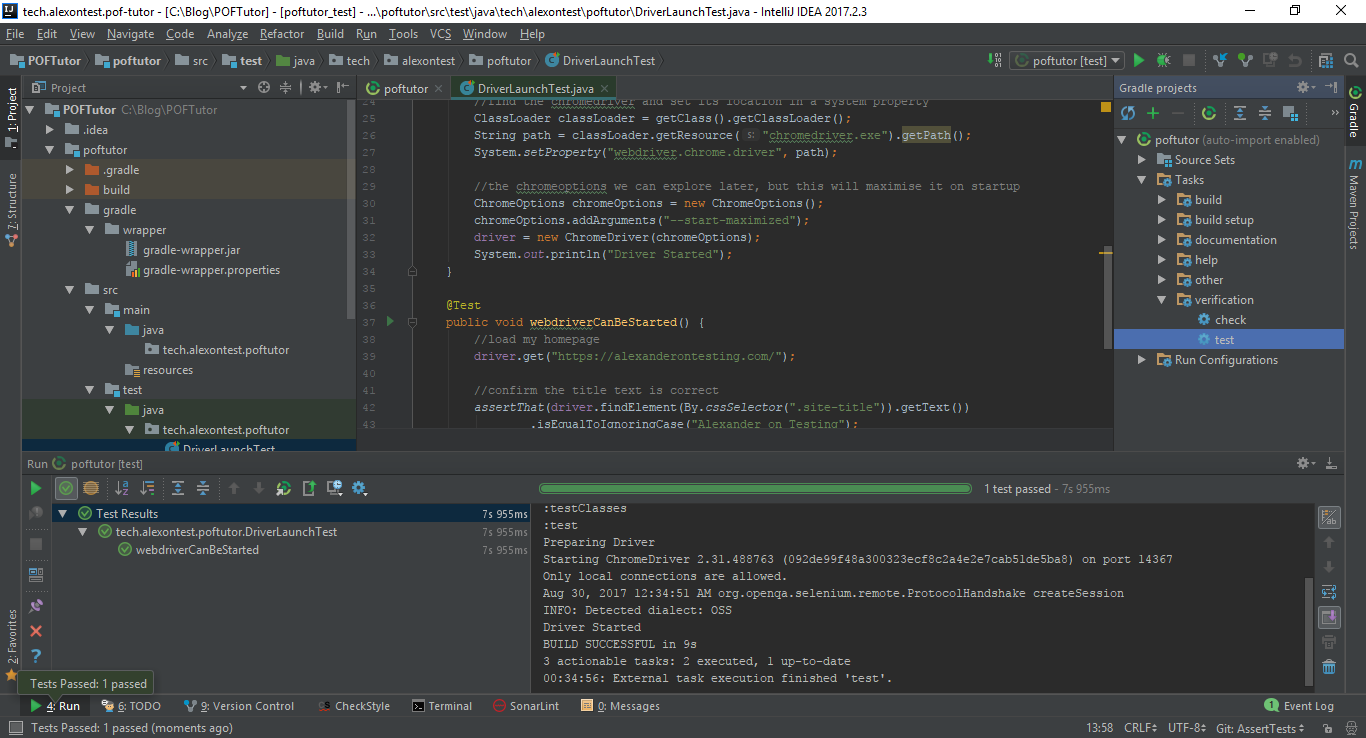
Task: Click the Debug bug icon in main toolbar
Action: click(x=1164, y=61)
